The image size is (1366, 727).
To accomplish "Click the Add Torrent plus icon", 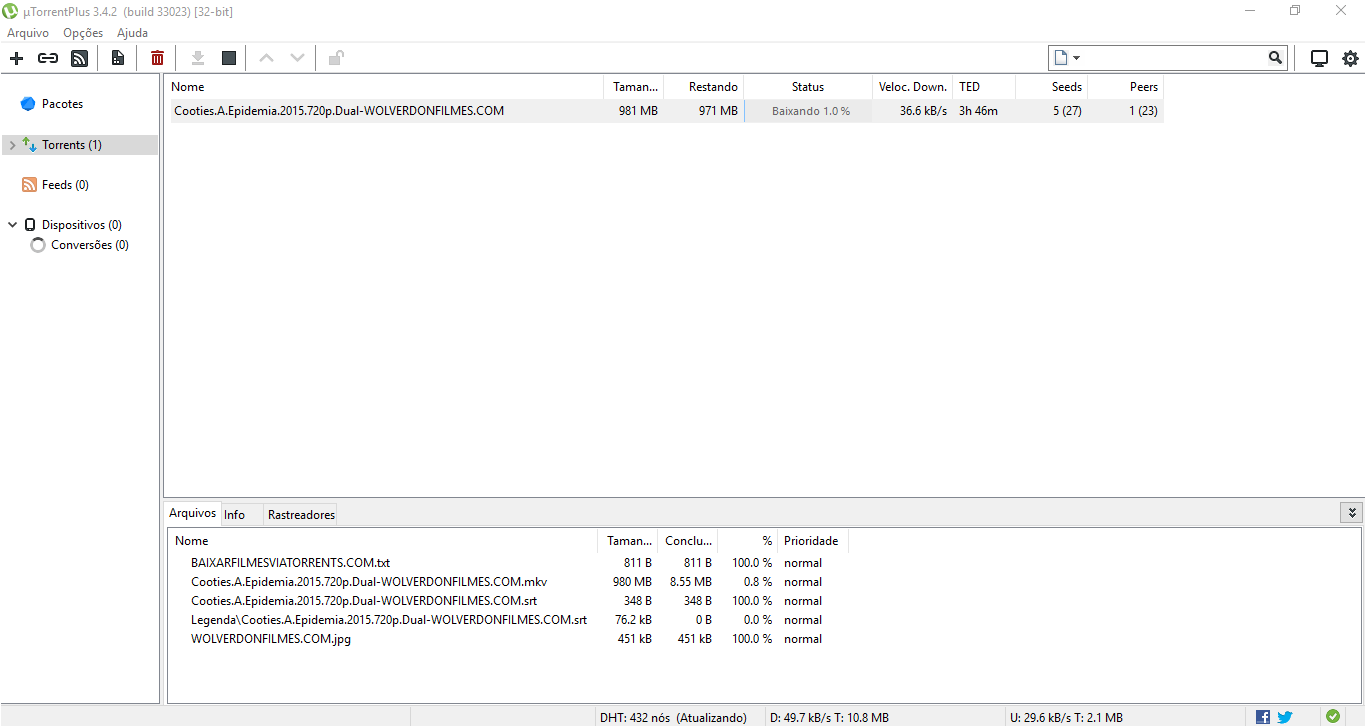I will 16,58.
